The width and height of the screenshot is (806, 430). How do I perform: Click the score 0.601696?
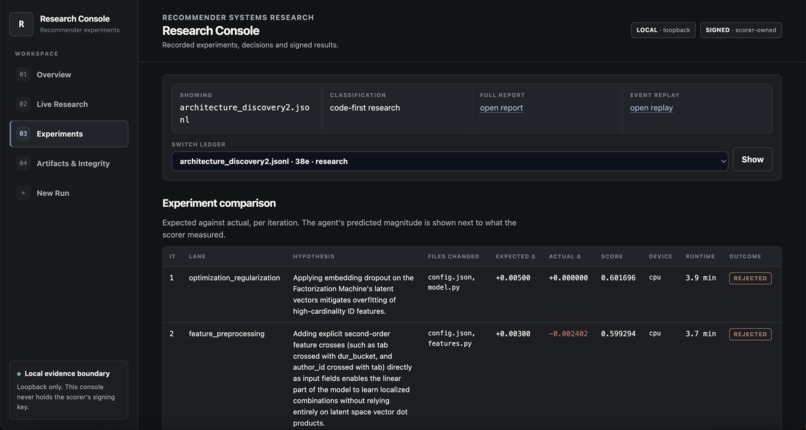618,278
